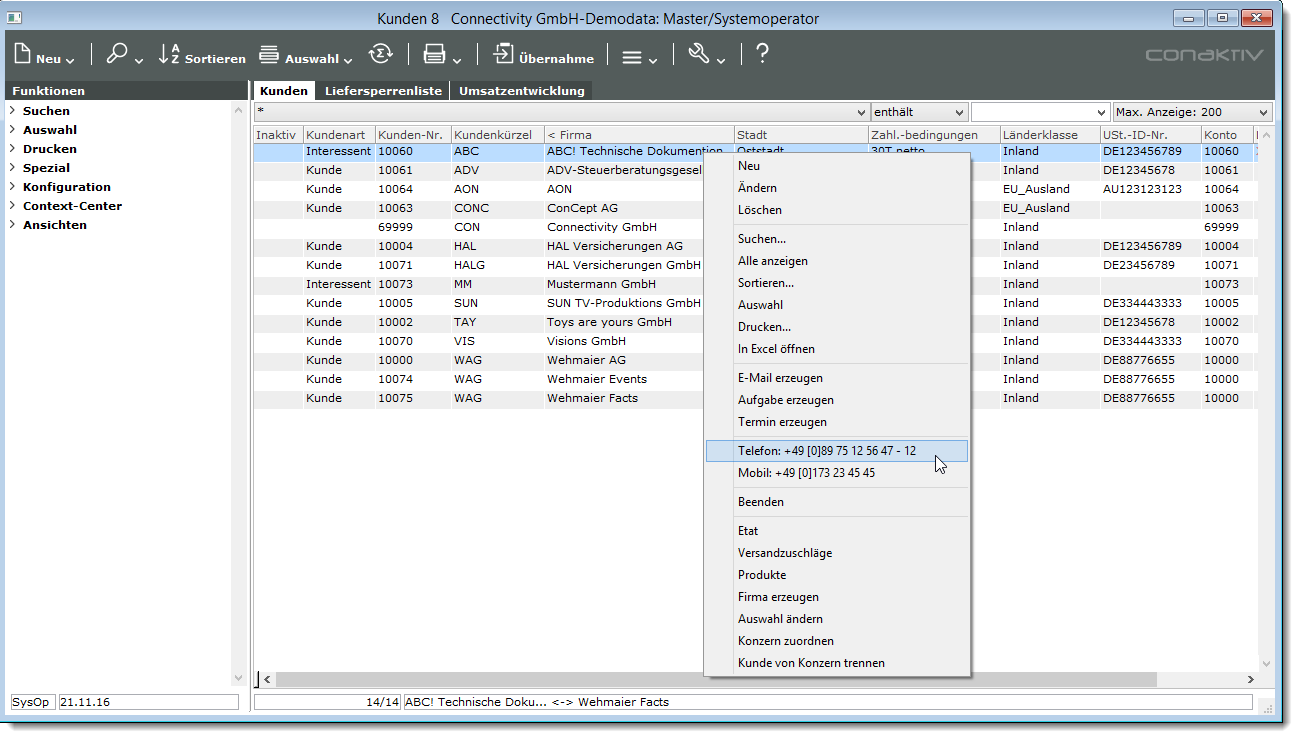Viewport: 1298px width, 738px height.
Task: Click the Kunden-Nr. column header
Action: 412,135
